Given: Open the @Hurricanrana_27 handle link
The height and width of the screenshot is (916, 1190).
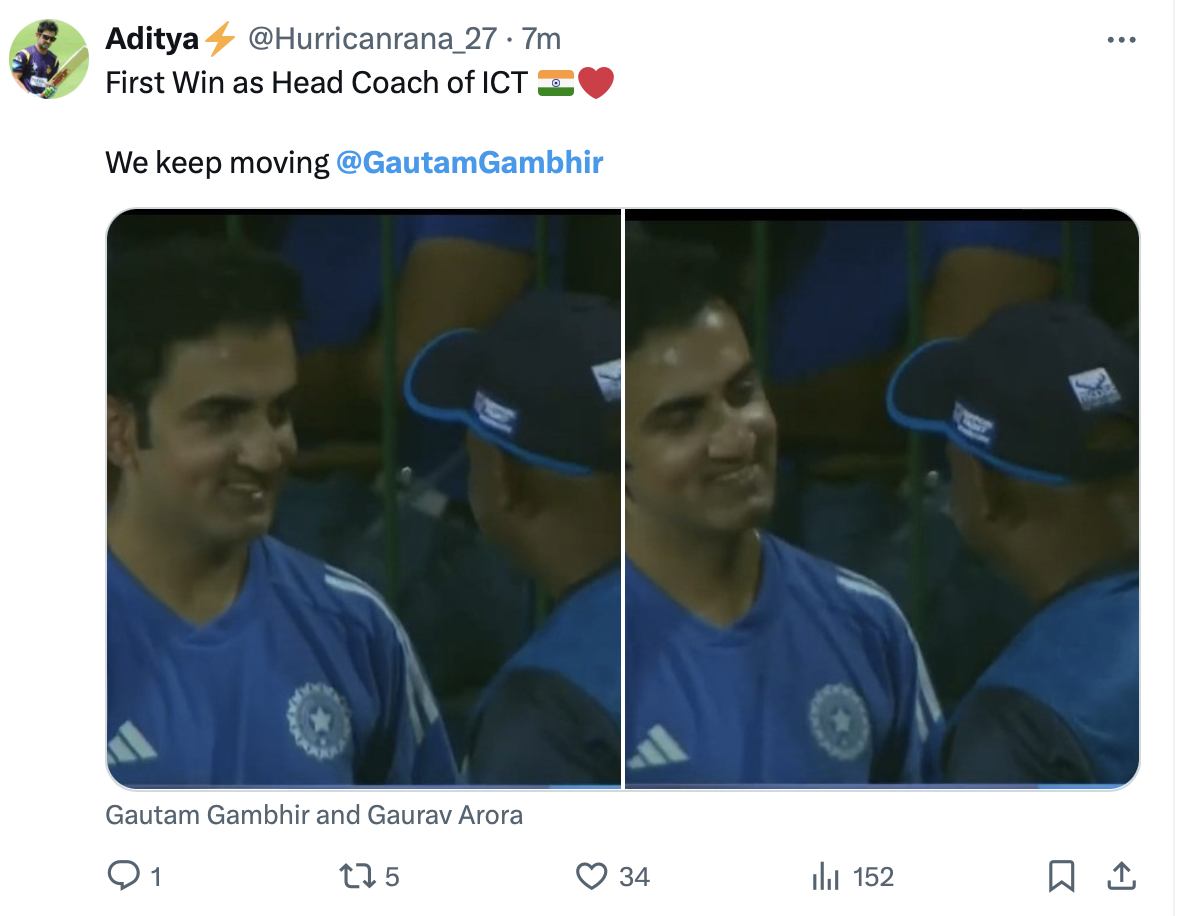Looking at the screenshot, I should coord(371,39).
